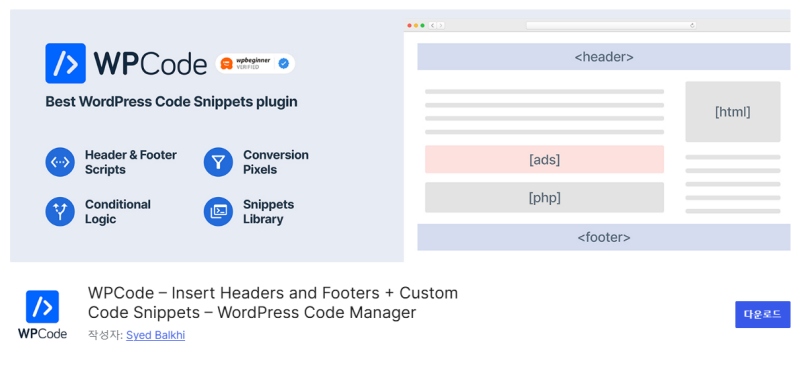The image size is (800, 367).
Task: Click the <footer> block in mockup
Action: tap(604, 237)
